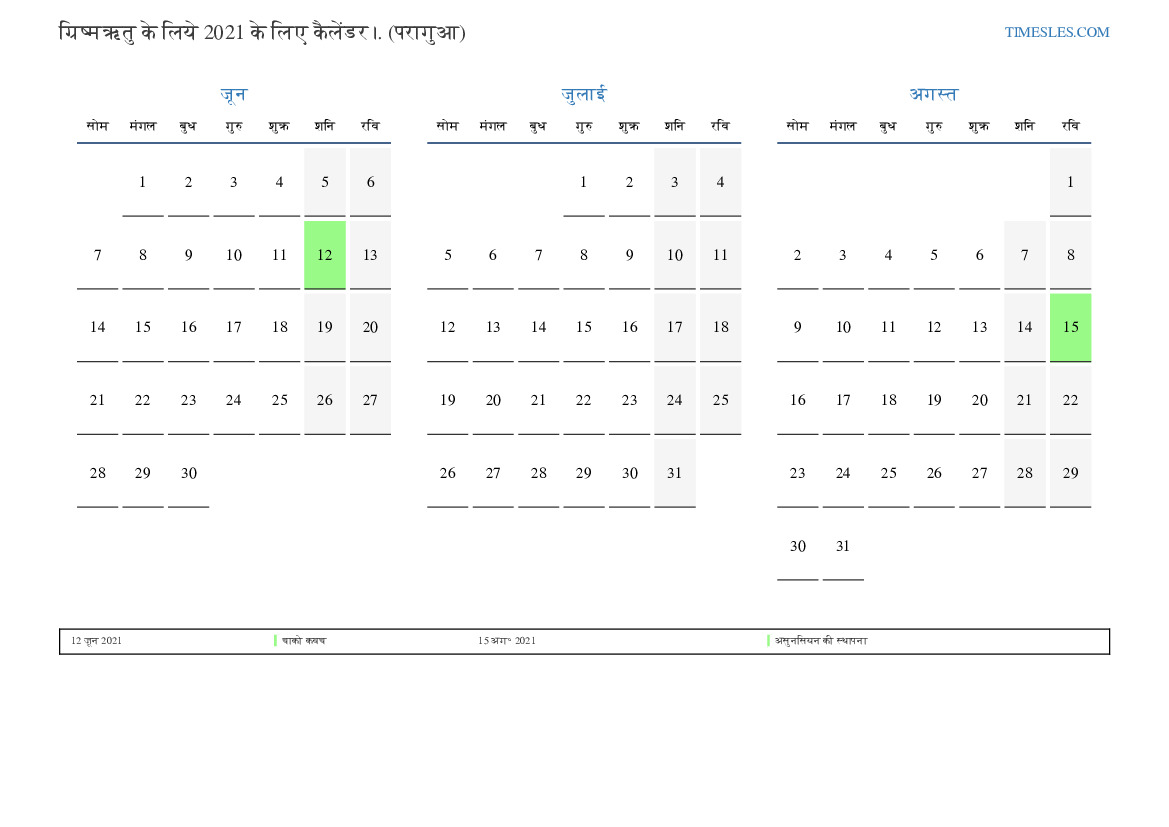Click the असुनसियन की स्थापना holiday label

tap(822, 641)
